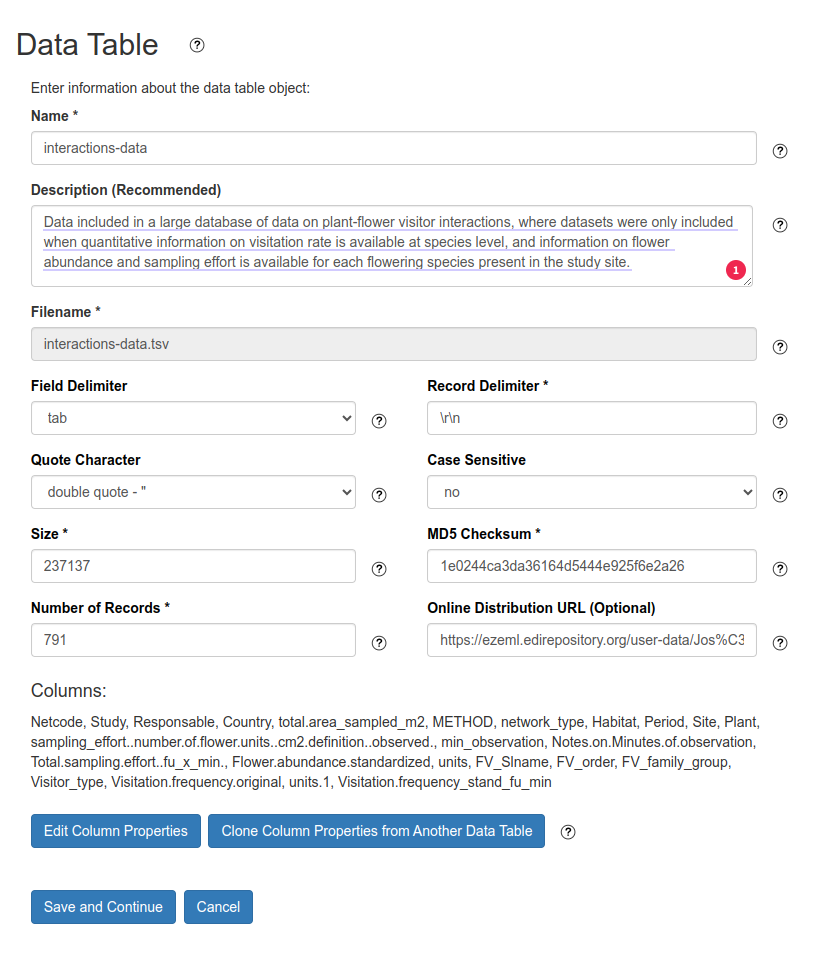Click into the Name input field
Screen dimensions: 831x960
(x=393, y=148)
